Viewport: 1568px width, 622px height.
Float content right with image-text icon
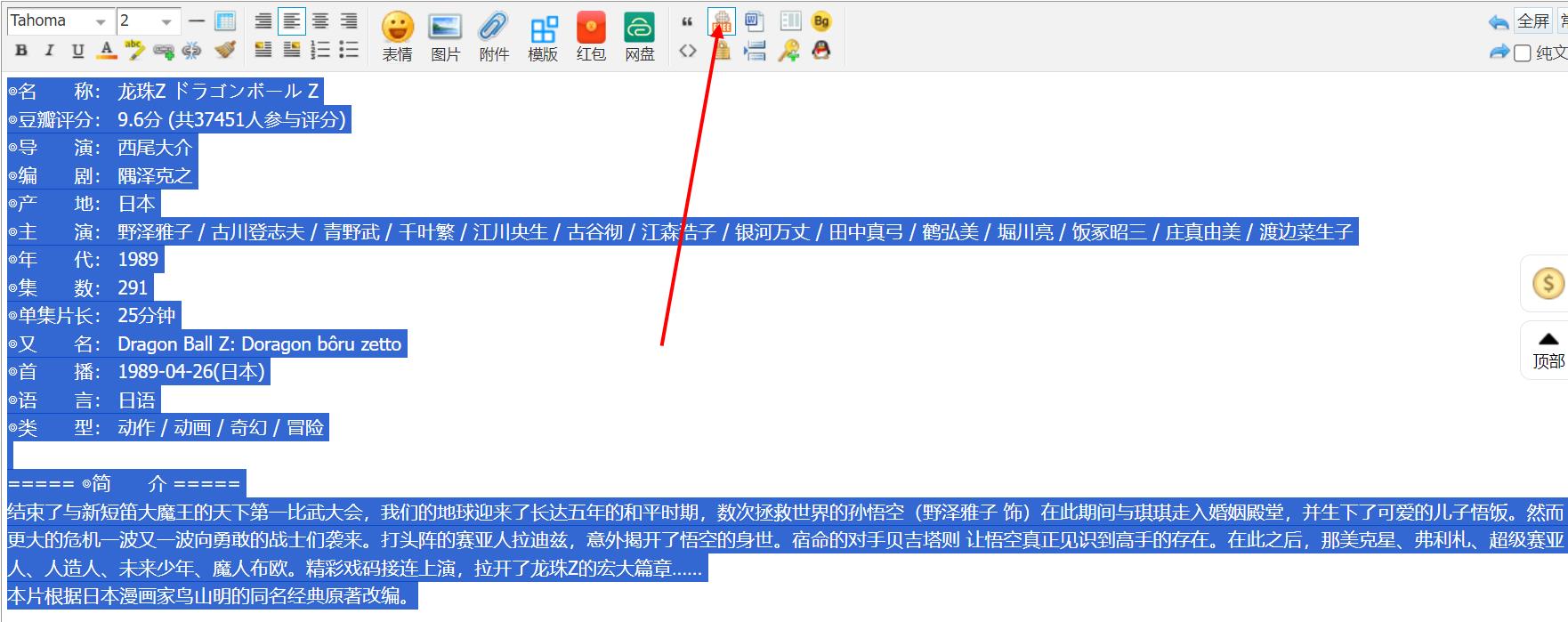point(292,50)
